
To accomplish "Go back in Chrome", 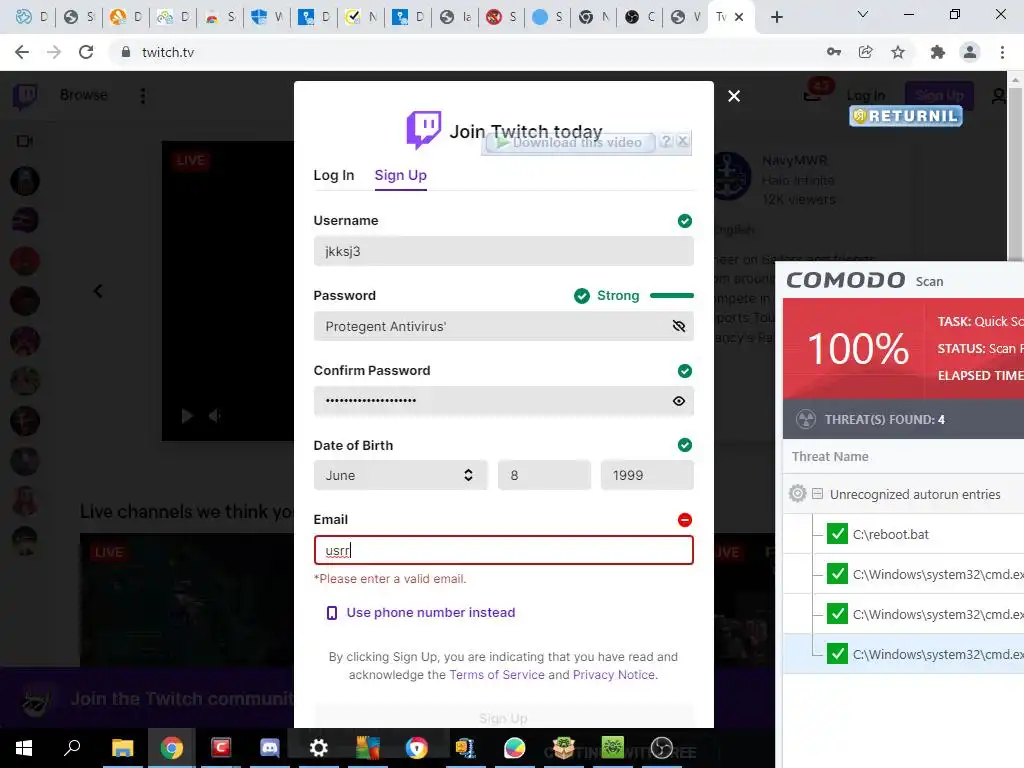I will point(22,52).
